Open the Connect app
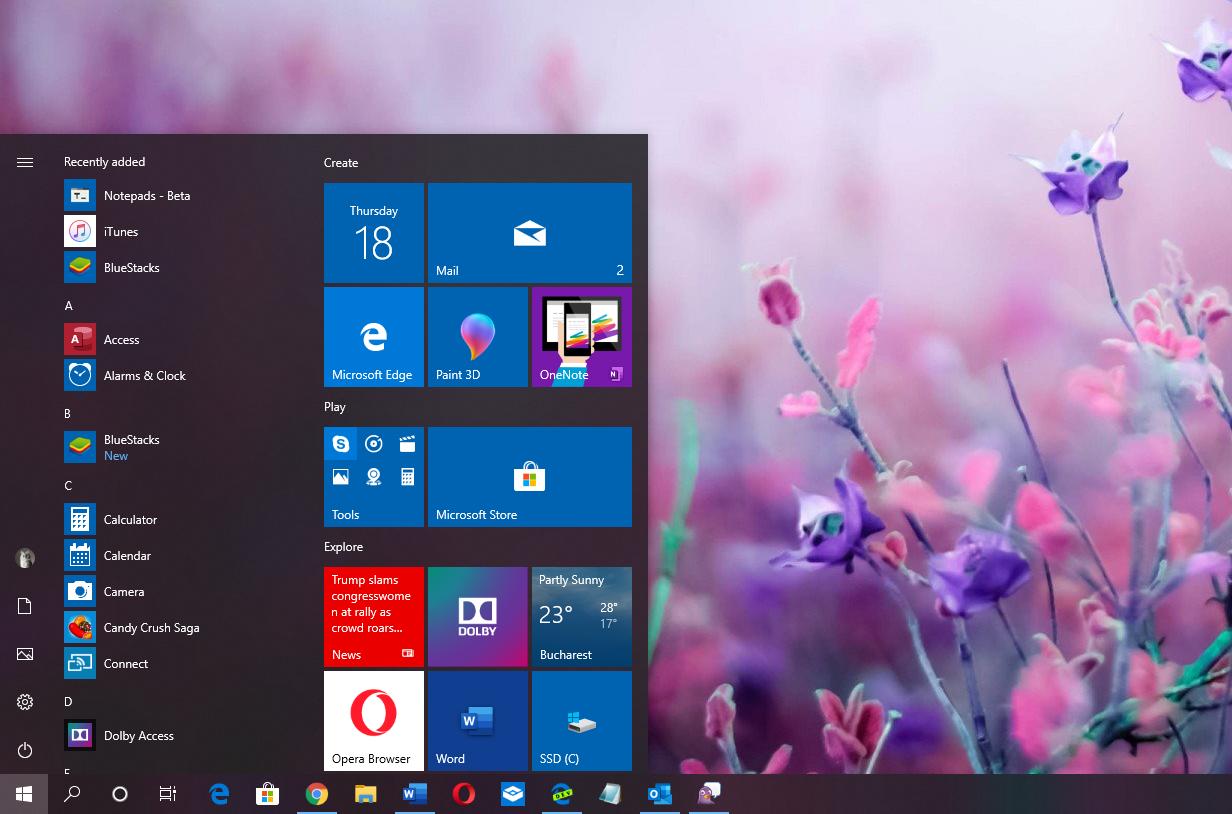Viewport: 1232px width, 814px height. click(180, 664)
